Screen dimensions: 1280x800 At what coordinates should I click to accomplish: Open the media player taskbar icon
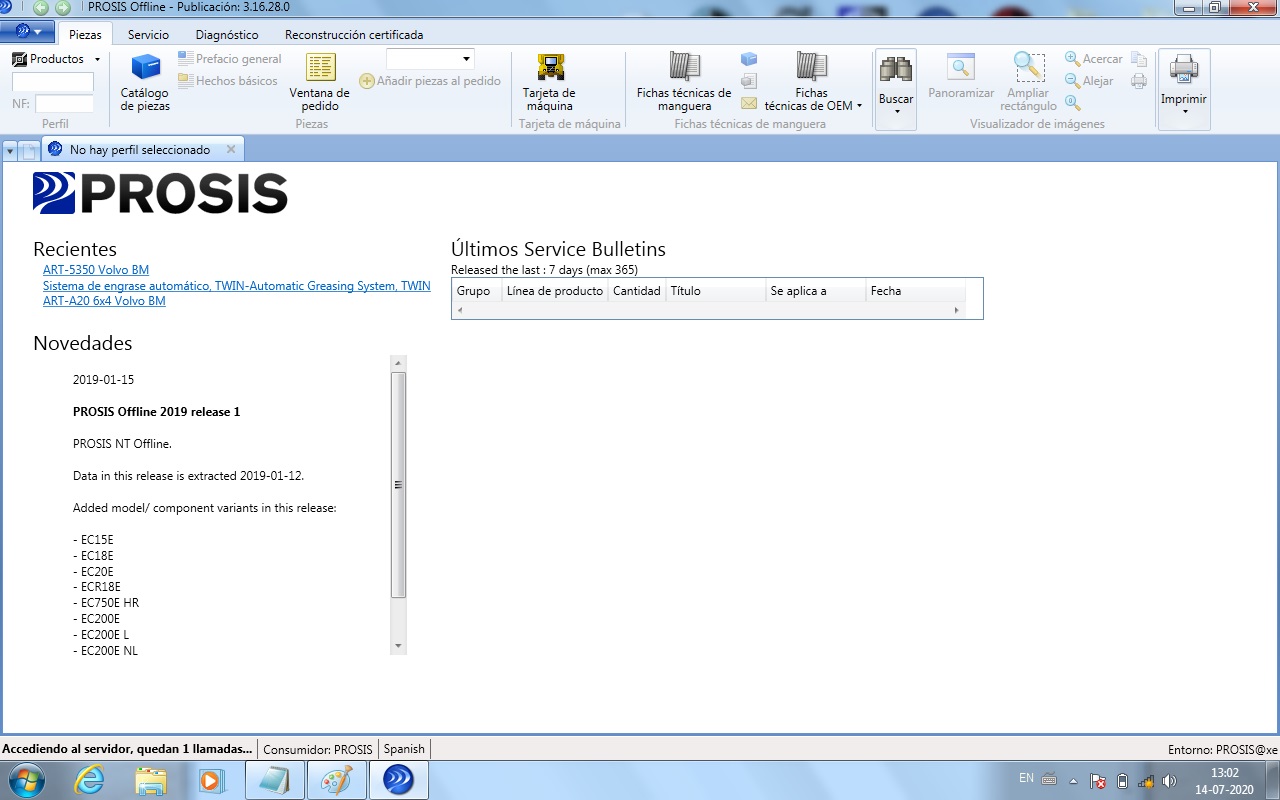tap(211, 780)
